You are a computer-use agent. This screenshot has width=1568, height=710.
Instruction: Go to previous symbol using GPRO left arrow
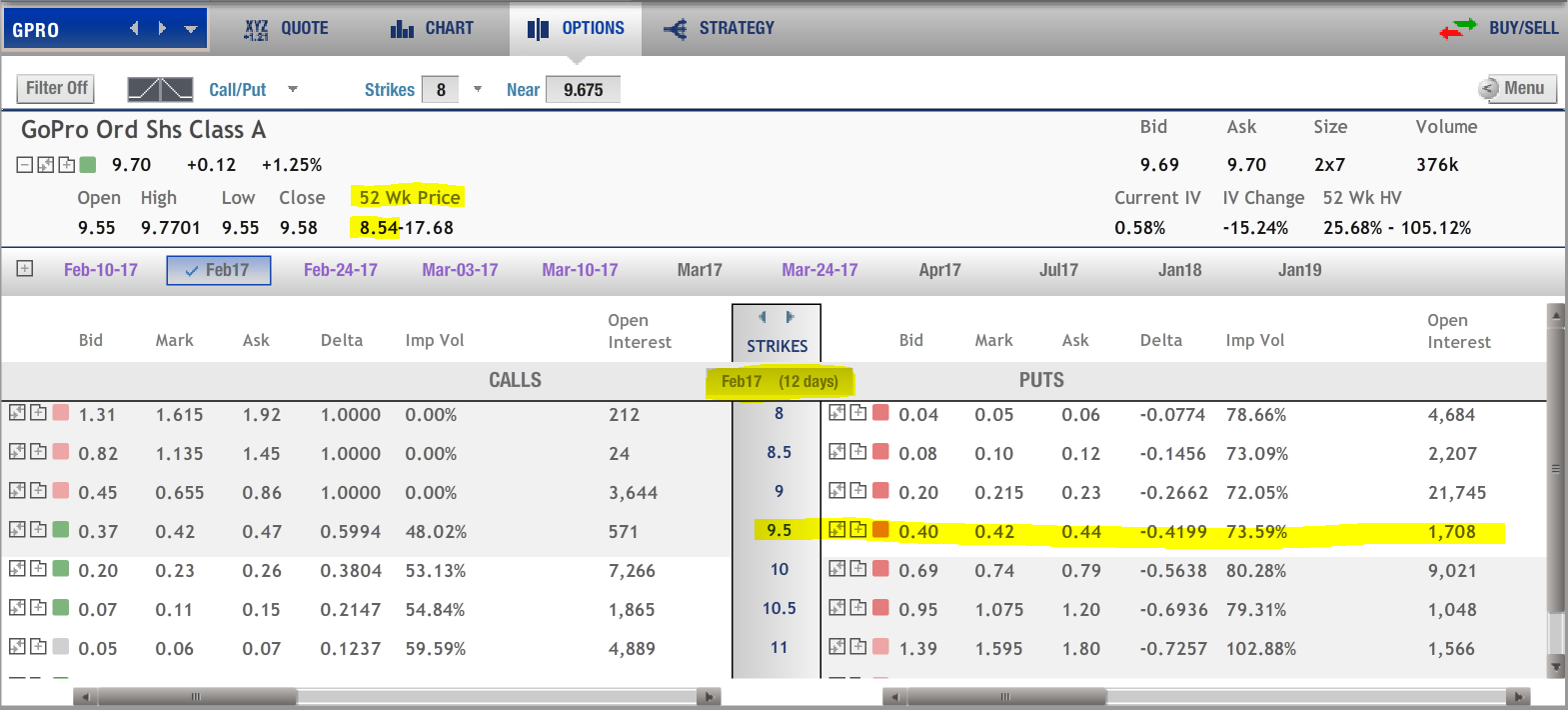(135, 29)
